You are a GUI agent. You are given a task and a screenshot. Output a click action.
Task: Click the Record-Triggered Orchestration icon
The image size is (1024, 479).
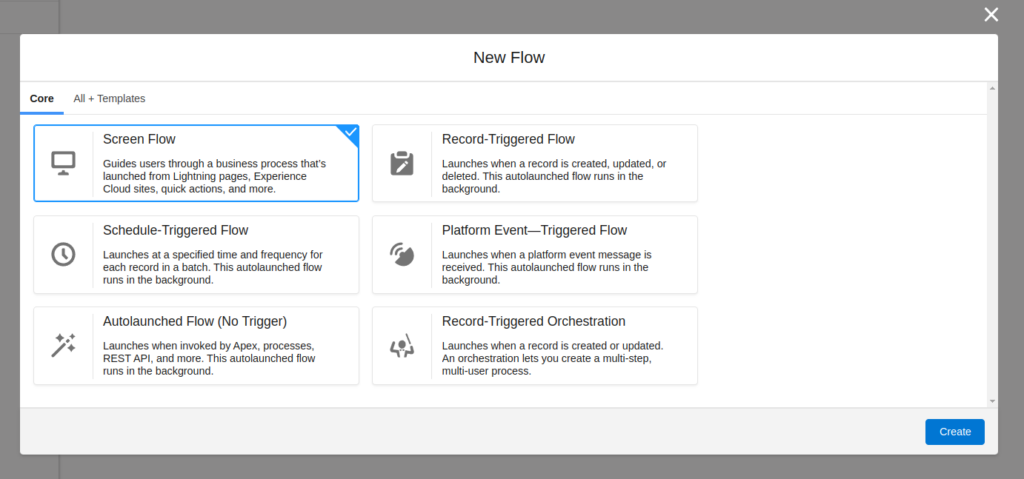pos(402,345)
